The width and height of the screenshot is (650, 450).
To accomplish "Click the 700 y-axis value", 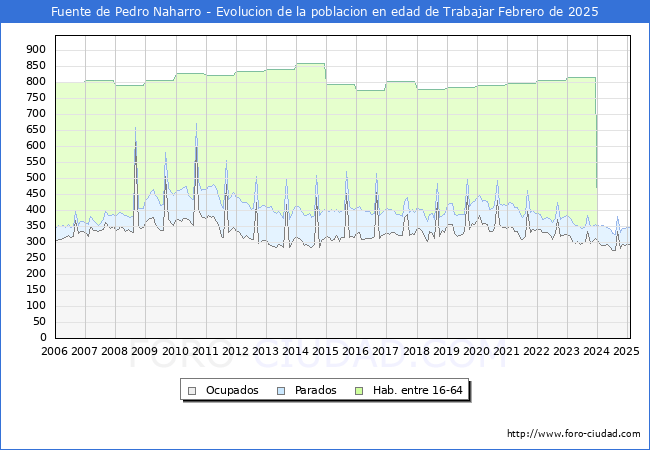I will (x=36, y=114).
